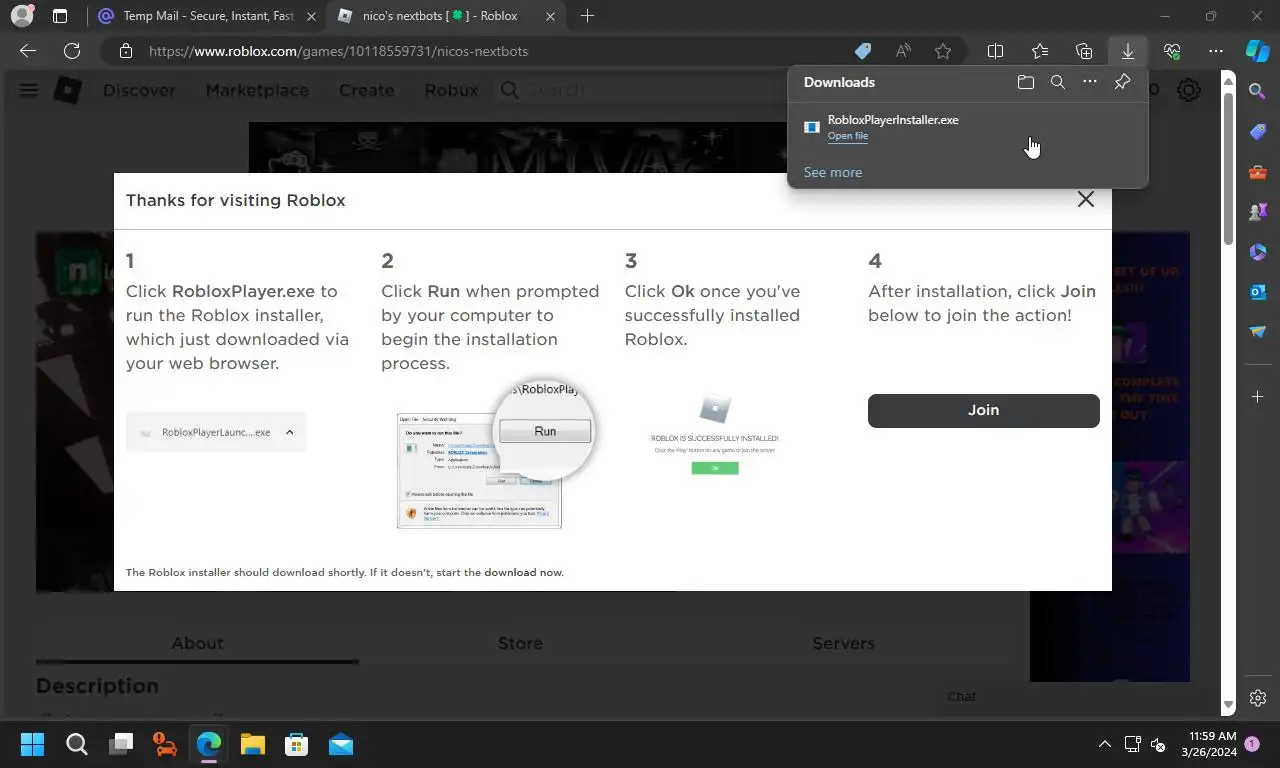Open the Edge profile avatar
The image size is (1280, 768).
tap(22, 16)
